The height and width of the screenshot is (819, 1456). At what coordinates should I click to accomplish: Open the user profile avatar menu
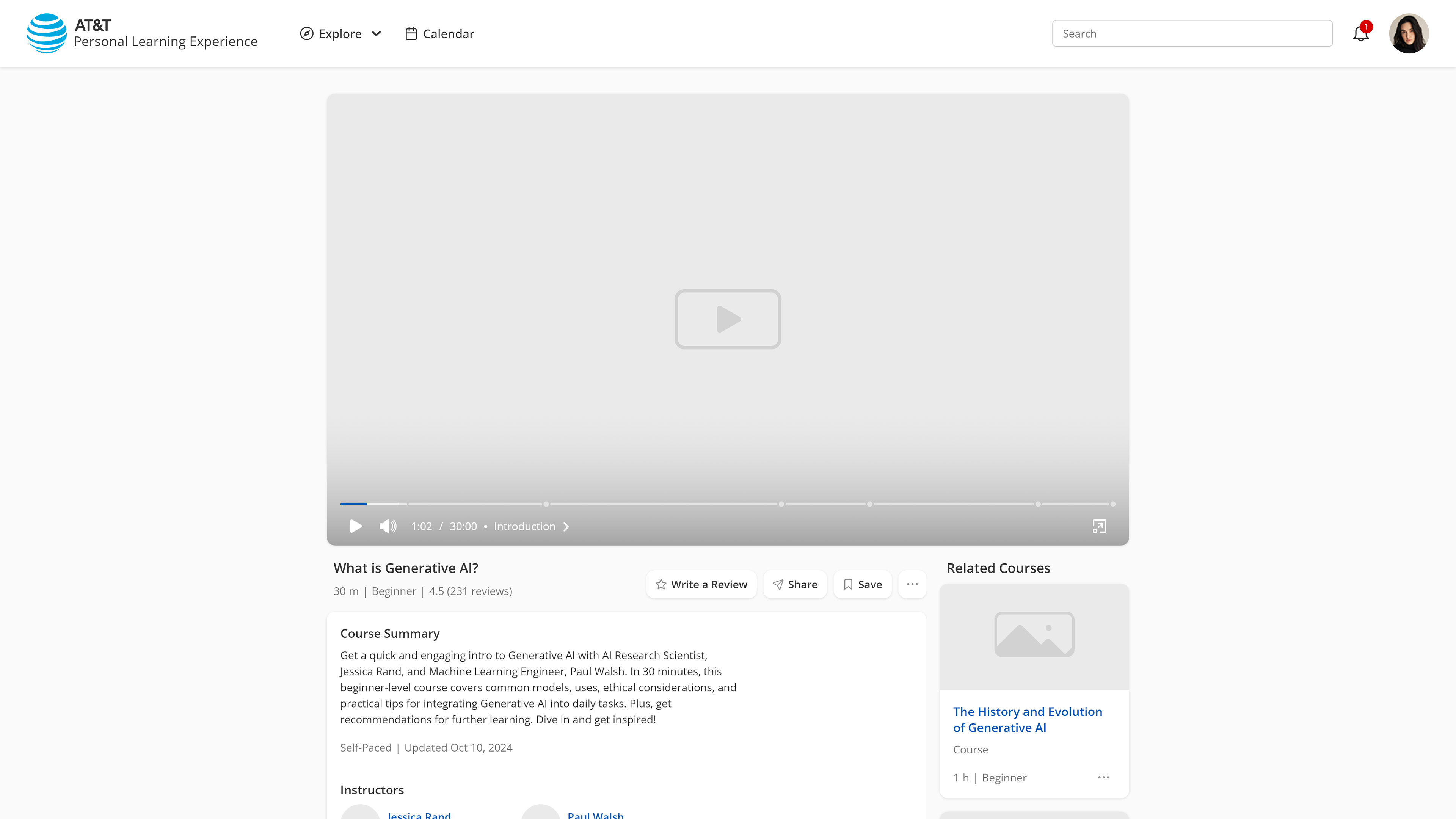[x=1409, y=33]
